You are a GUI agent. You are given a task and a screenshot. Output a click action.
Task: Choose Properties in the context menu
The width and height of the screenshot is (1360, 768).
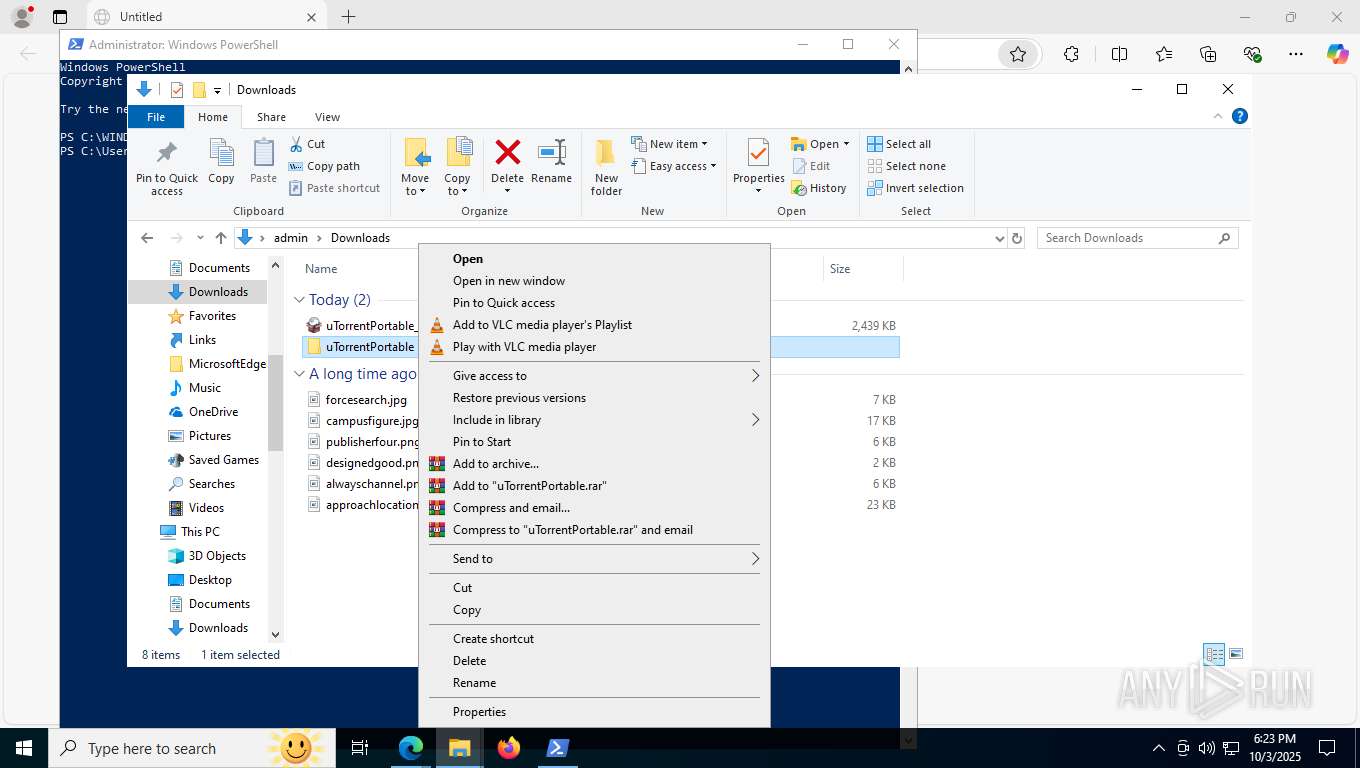tap(594, 712)
